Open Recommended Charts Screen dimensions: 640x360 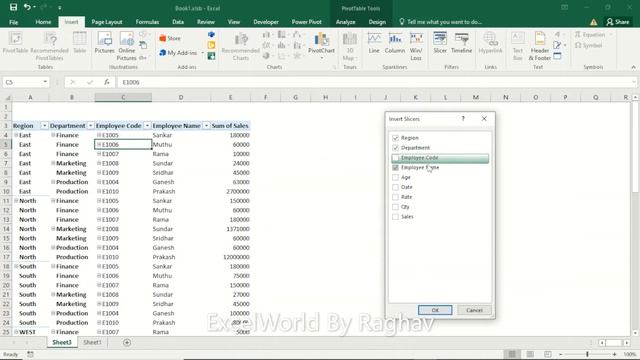pyautogui.click(x=240, y=47)
